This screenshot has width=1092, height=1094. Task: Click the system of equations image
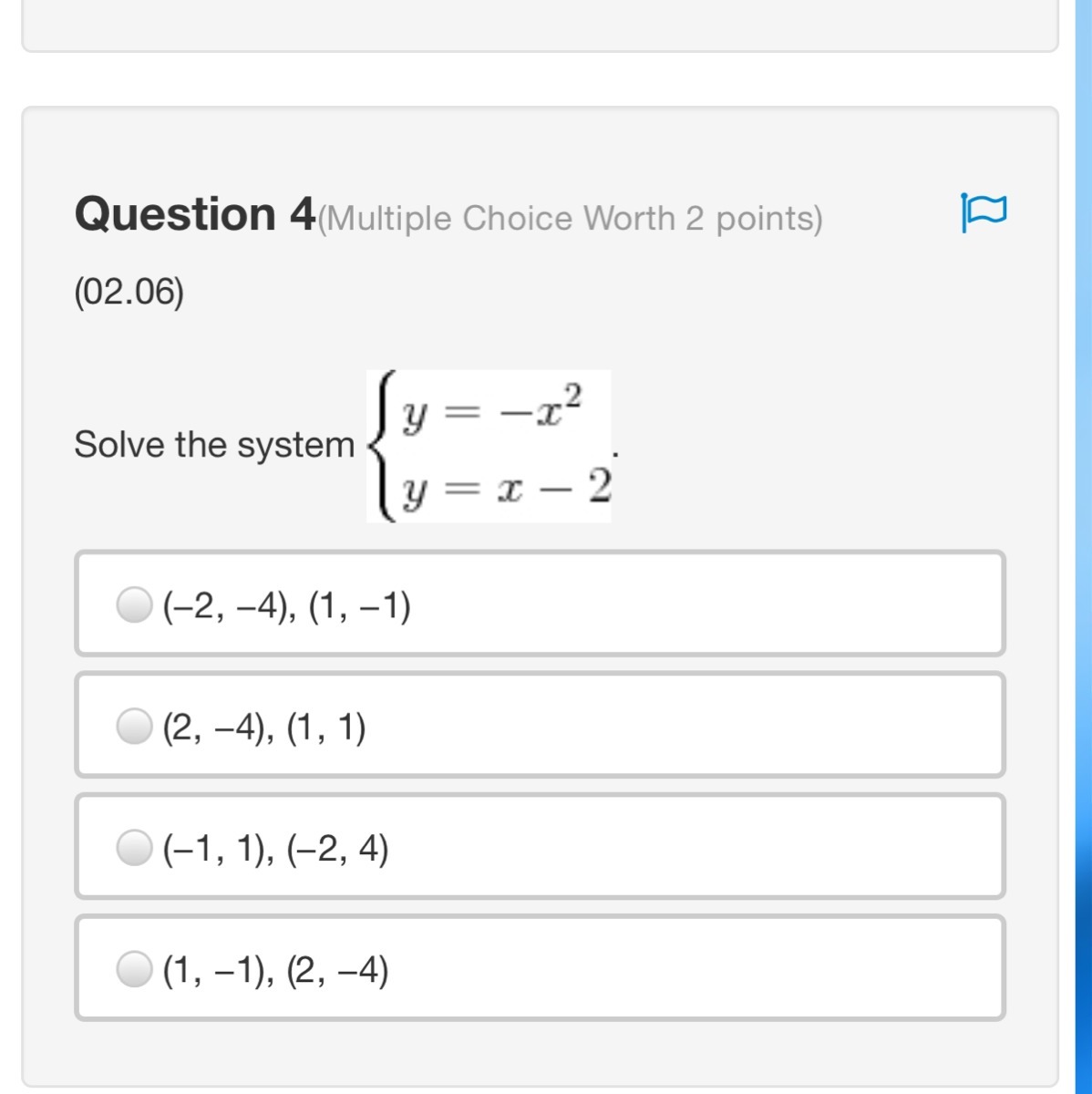489,446
